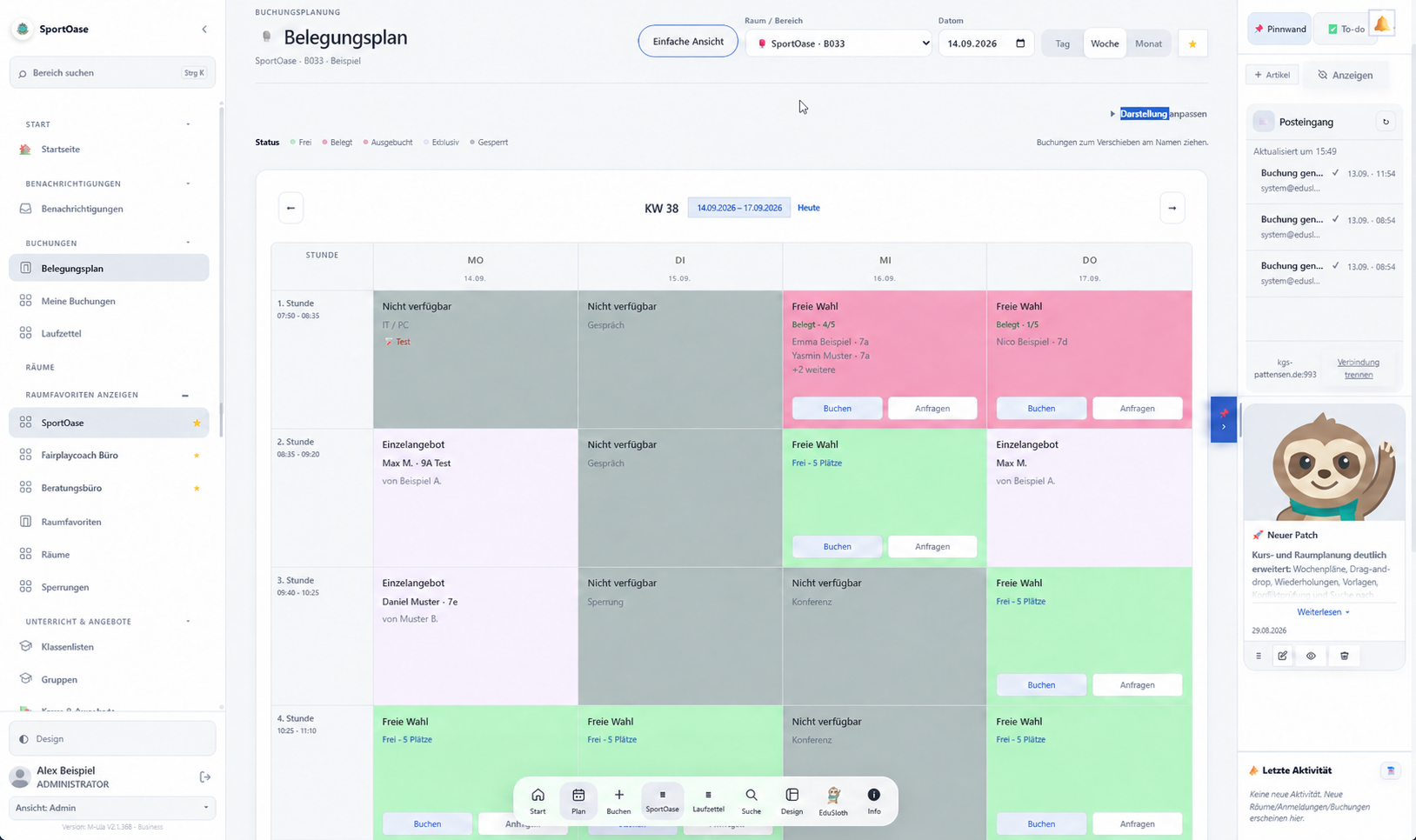Mark room as favorite with star button
This screenshot has height=840, width=1416.
[1192, 43]
